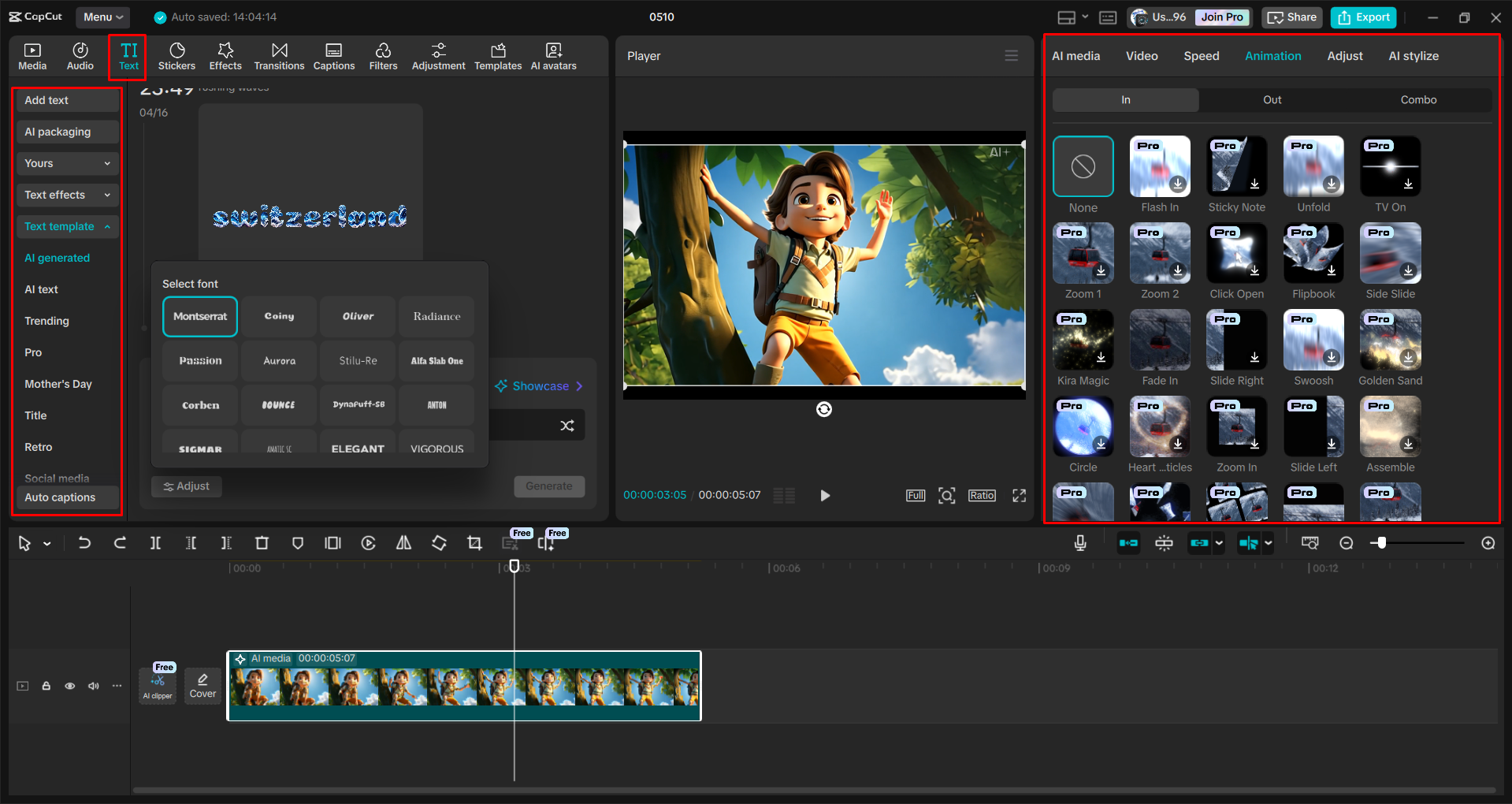Open the Video tab in the right panel
The image size is (1512, 804).
1141,55
